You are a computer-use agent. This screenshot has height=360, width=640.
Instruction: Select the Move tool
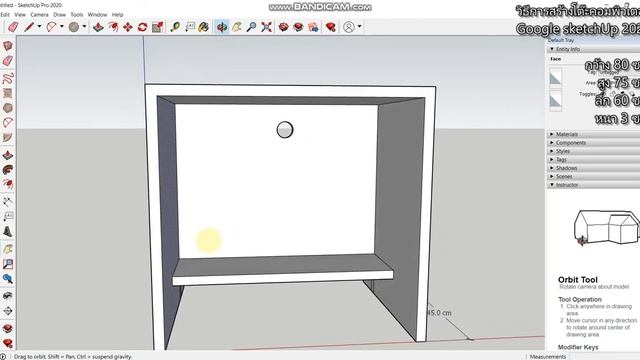(128, 27)
